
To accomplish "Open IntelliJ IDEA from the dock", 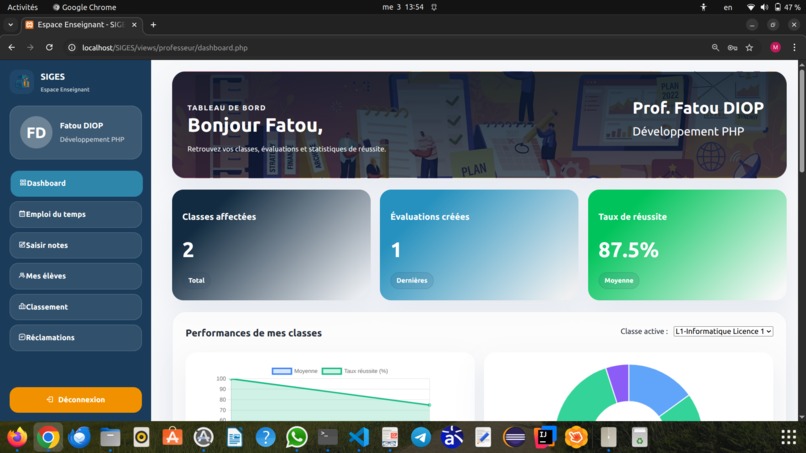I will pos(545,438).
